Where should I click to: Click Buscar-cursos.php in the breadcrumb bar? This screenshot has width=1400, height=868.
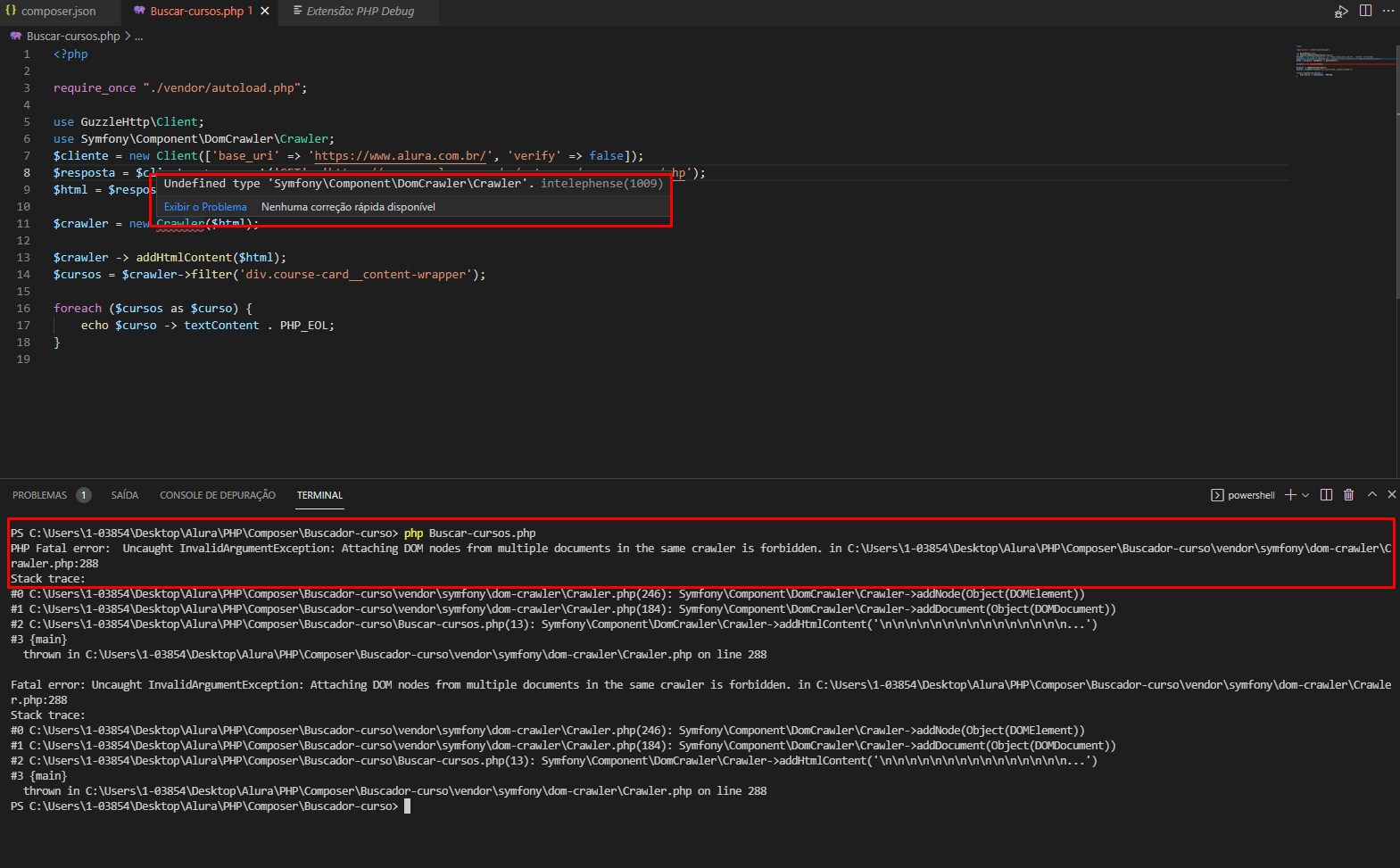click(73, 37)
